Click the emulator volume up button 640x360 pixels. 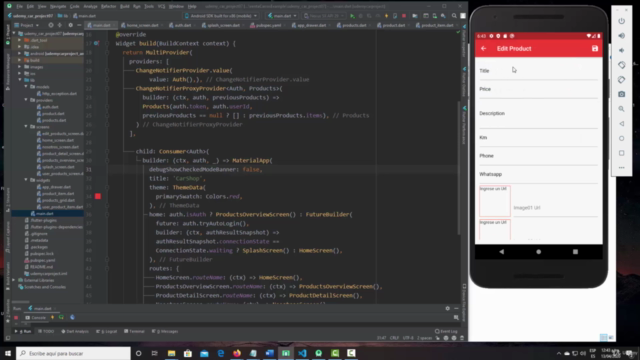(621, 36)
